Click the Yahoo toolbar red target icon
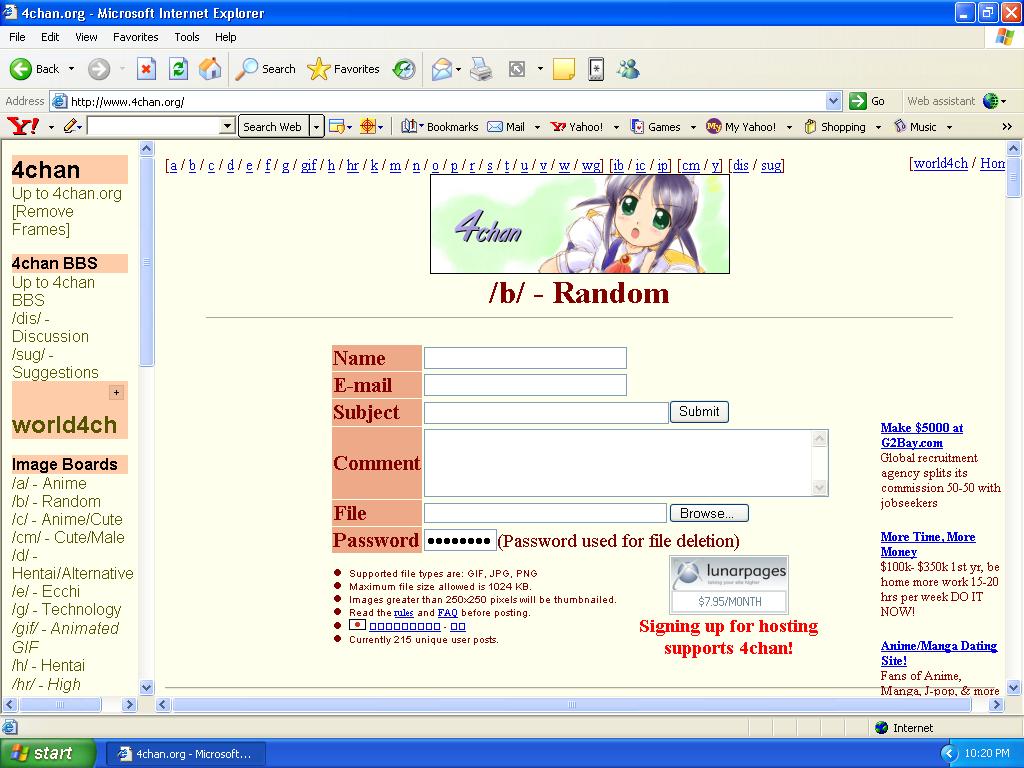 click(x=368, y=126)
